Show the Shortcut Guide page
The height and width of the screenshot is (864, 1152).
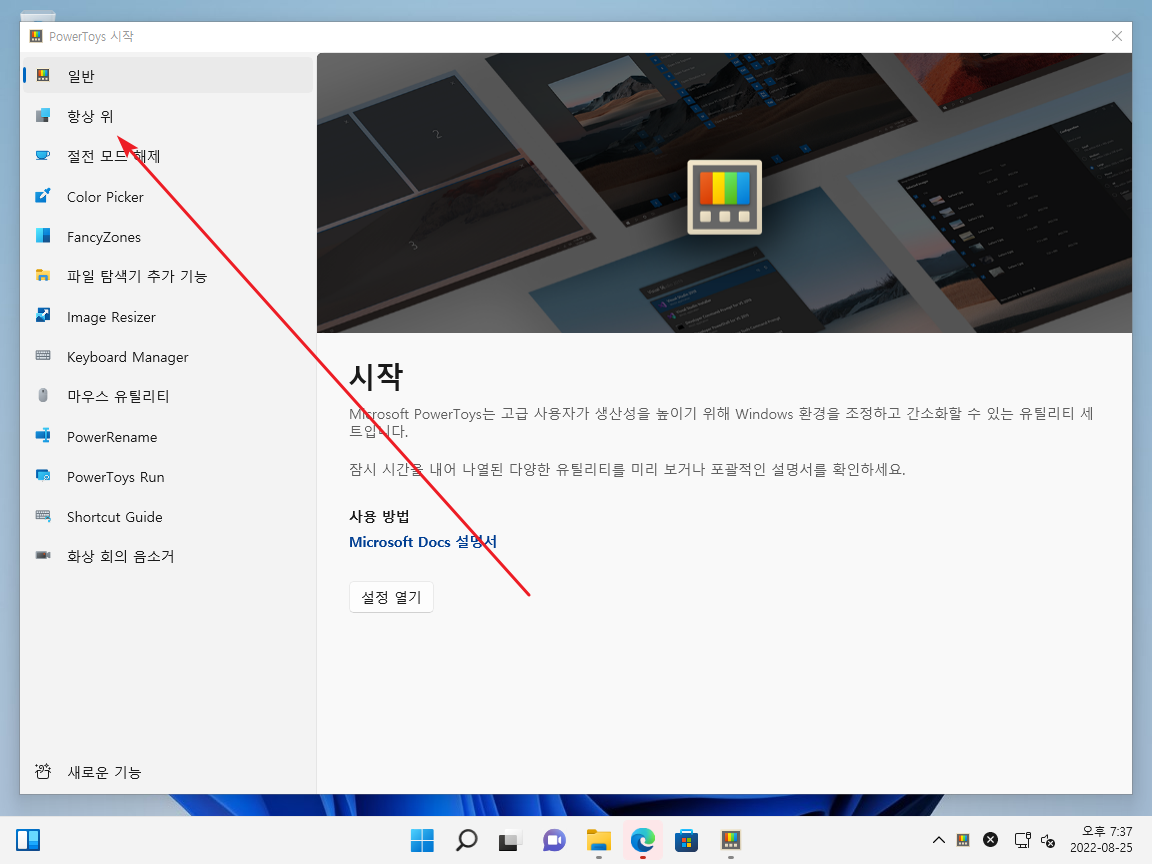click(168, 516)
